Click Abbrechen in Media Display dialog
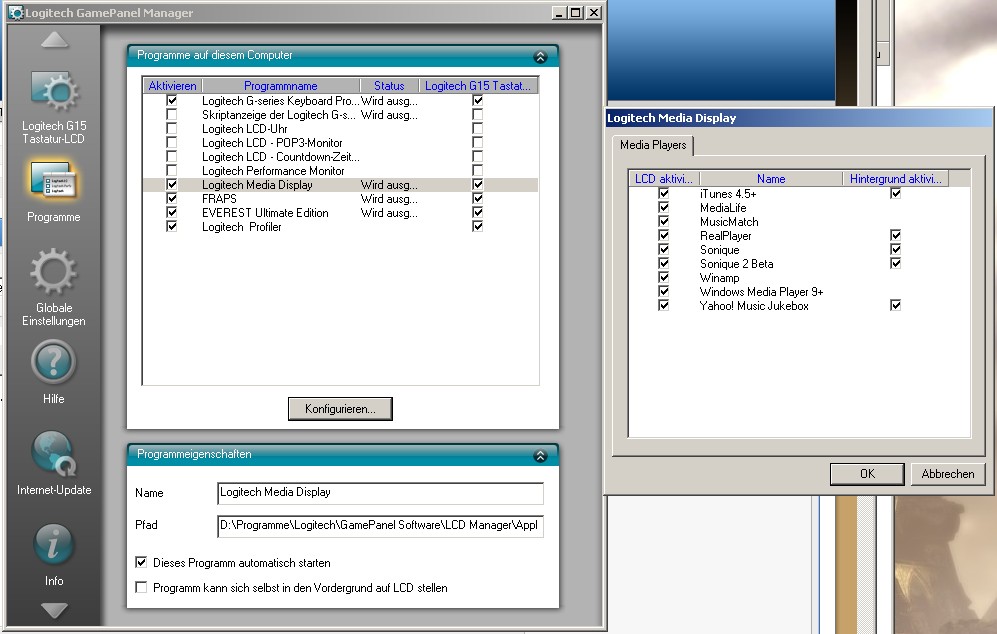 point(947,474)
